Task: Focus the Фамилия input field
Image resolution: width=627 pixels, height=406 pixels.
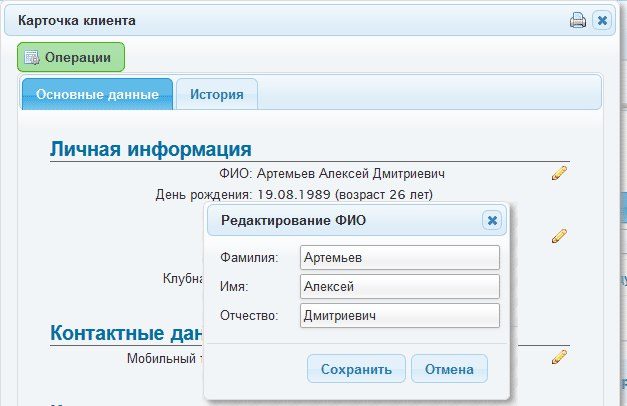Action: point(400,258)
